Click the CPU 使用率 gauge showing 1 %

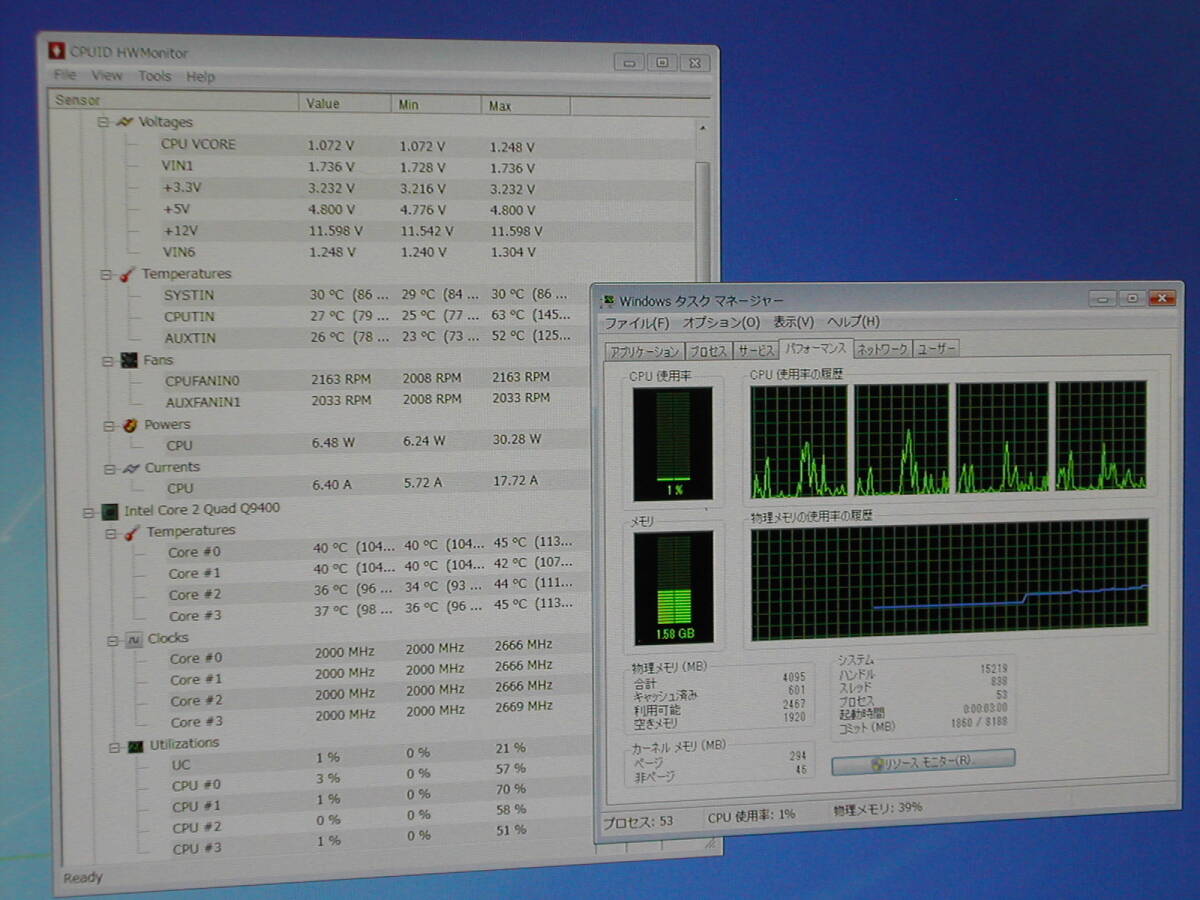[x=673, y=444]
